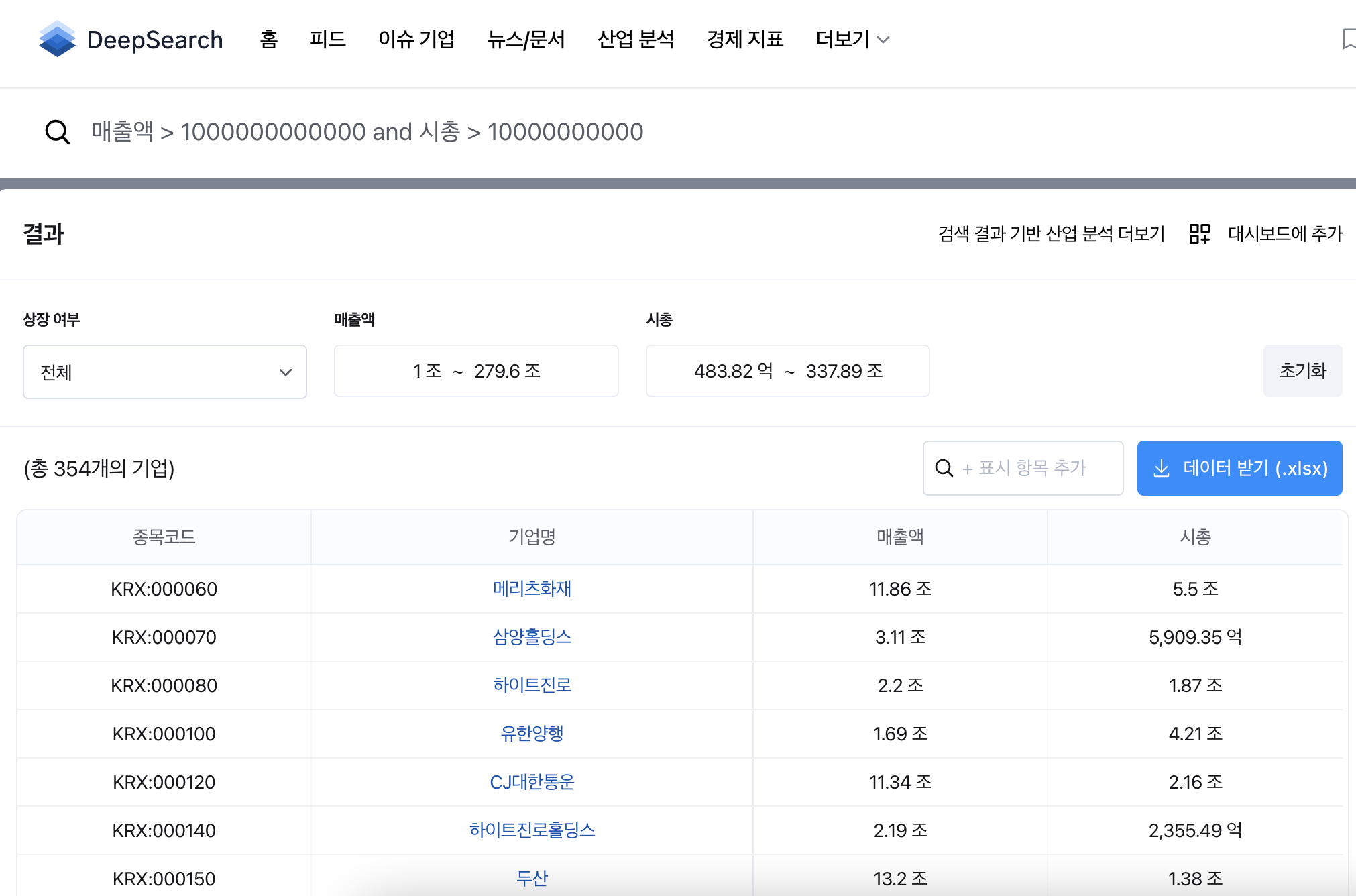Click 검색 결과 기반 산업 분석 더보기 link

coord(1052,233)
